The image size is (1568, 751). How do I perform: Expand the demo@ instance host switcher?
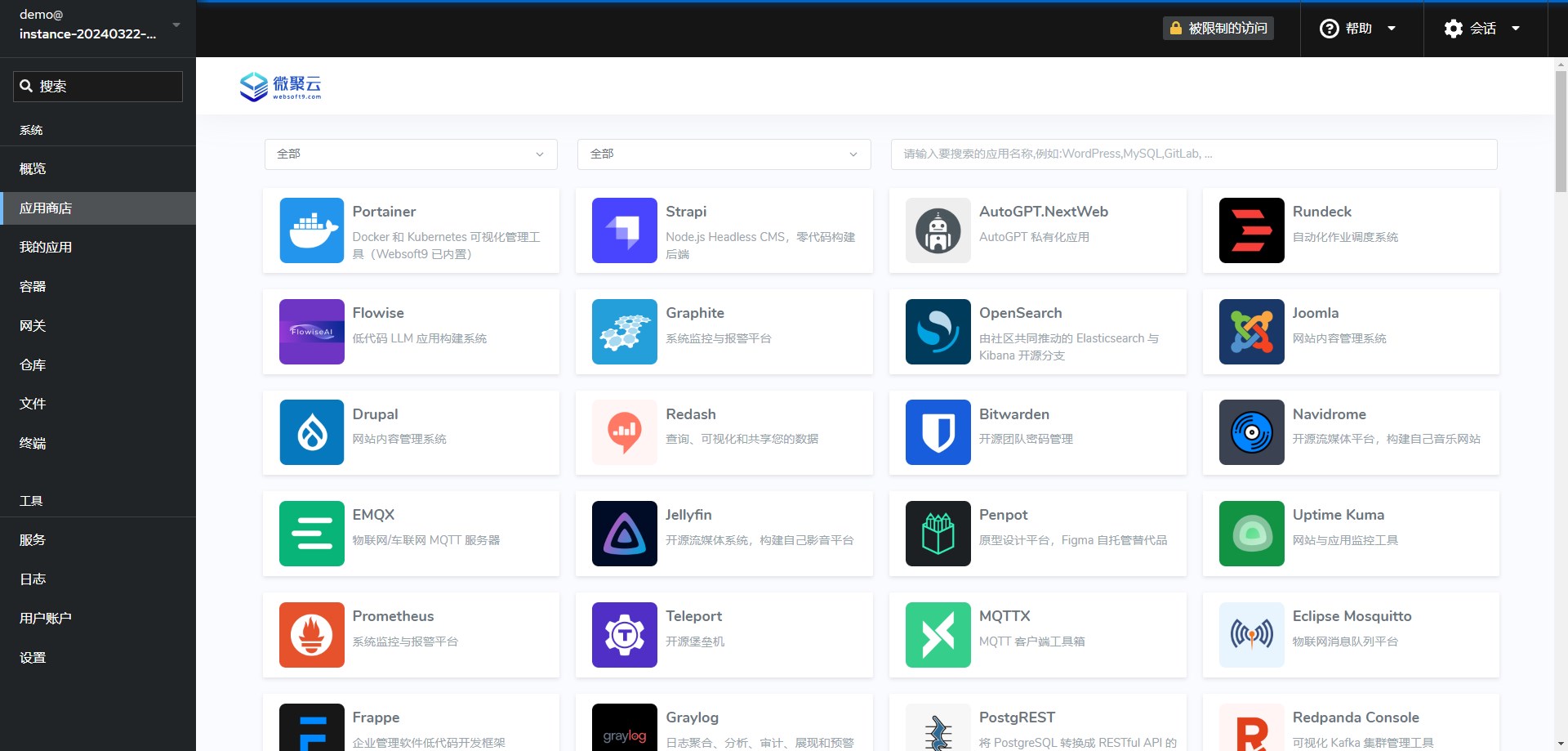coord(98,25)
